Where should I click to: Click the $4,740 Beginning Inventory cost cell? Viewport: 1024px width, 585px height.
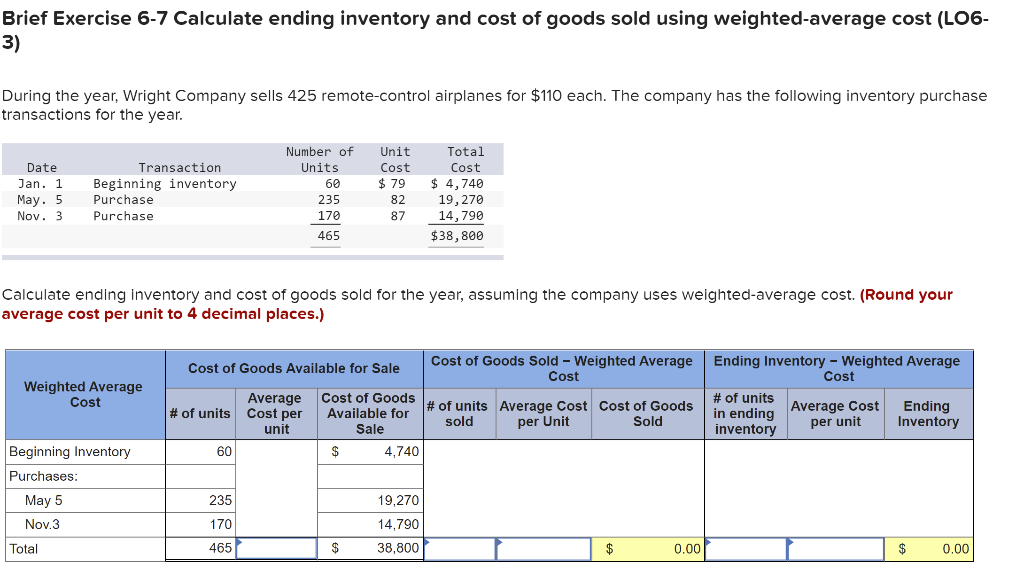[x=370, y=451]
